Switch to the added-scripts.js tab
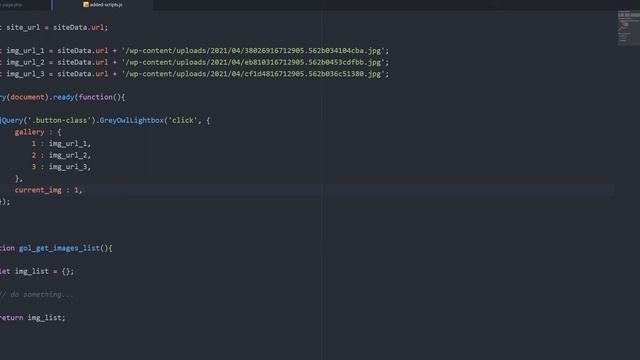 click(x=103, y=5)
